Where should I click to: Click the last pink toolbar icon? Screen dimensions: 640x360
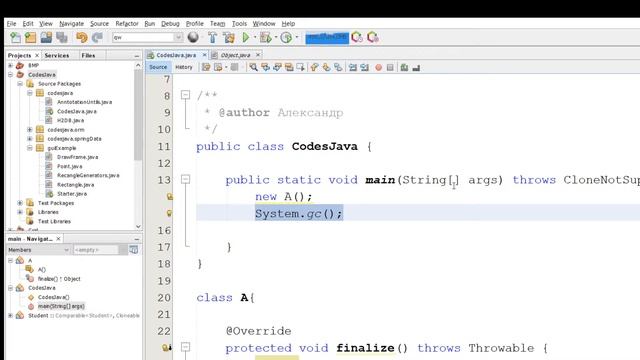pos(373,38)
